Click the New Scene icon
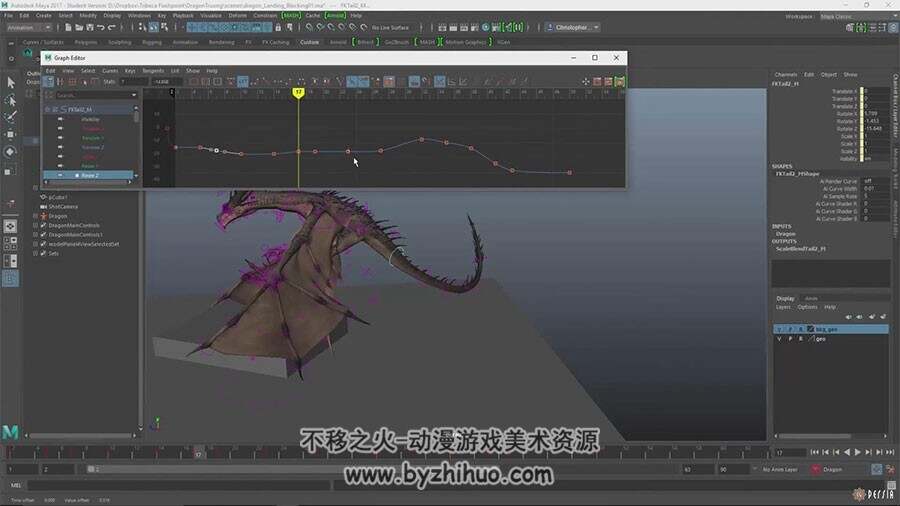900x506 pixels. point(68,27)
